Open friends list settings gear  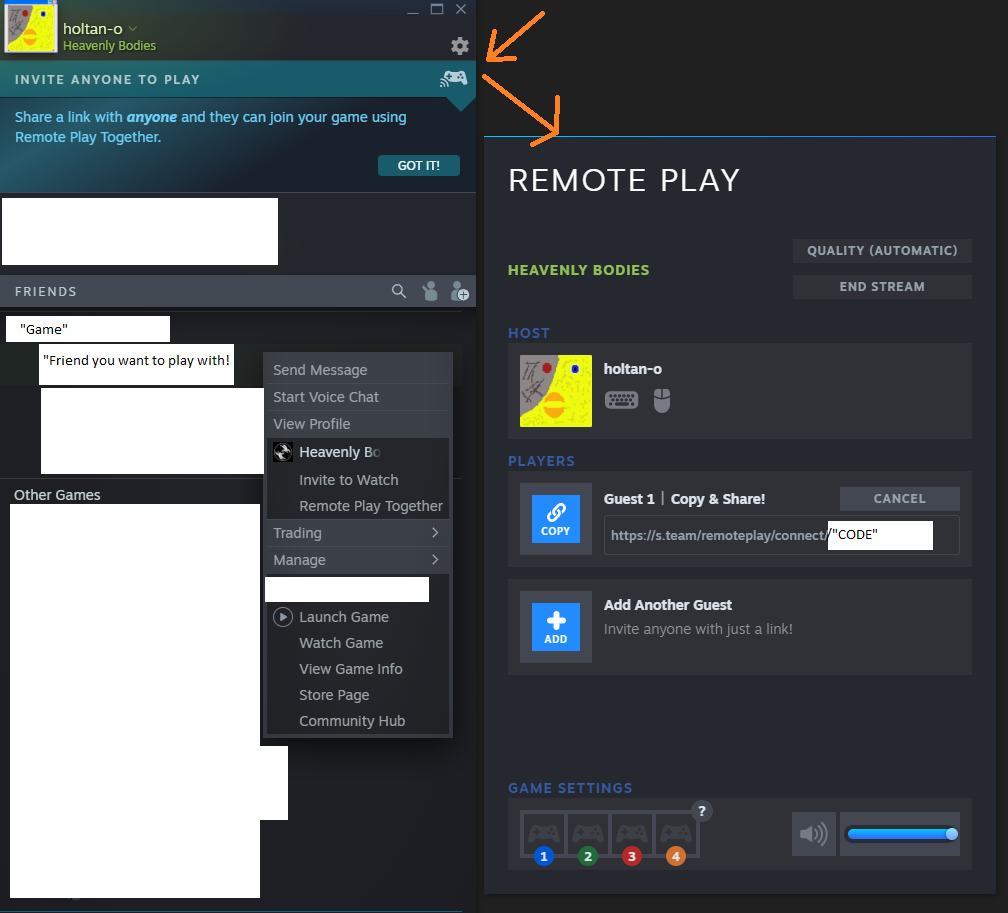(459, 45)
